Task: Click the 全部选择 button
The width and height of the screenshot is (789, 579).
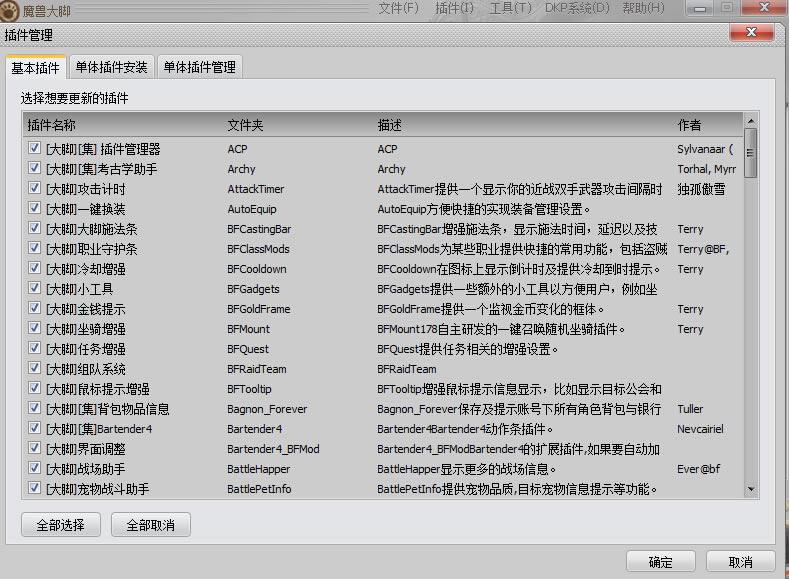Action: pos(61,525)
